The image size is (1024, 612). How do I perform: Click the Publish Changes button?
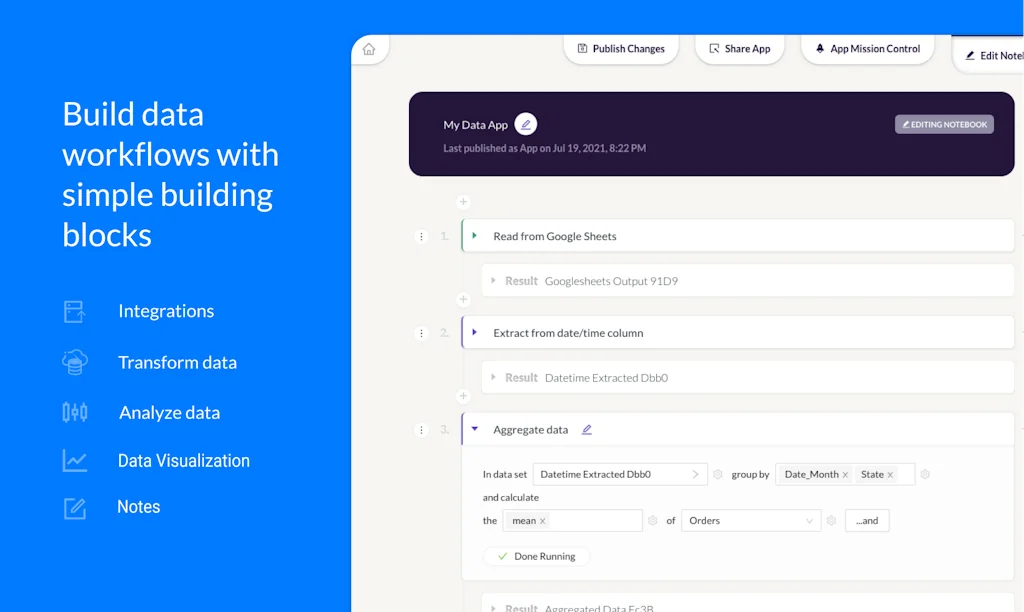621,48
